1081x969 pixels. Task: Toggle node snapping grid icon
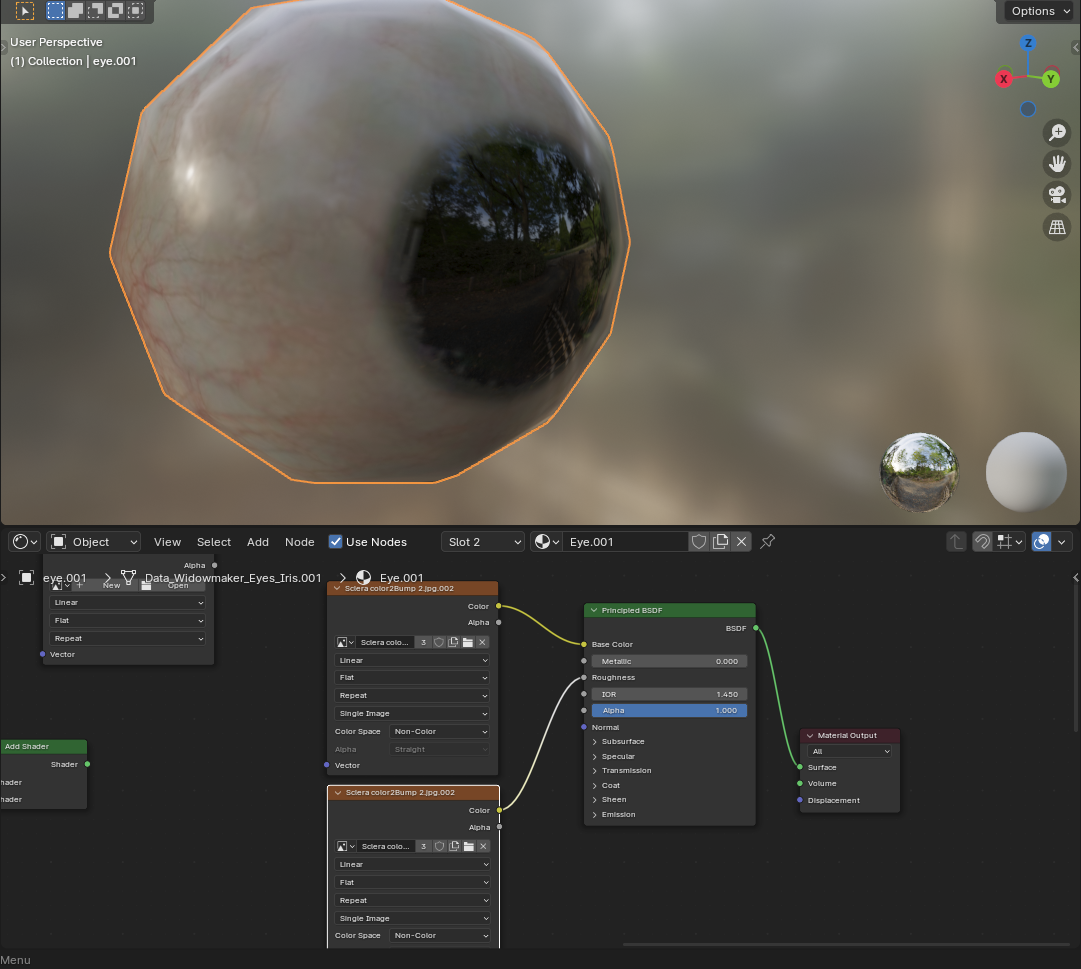pos(1004,542)
